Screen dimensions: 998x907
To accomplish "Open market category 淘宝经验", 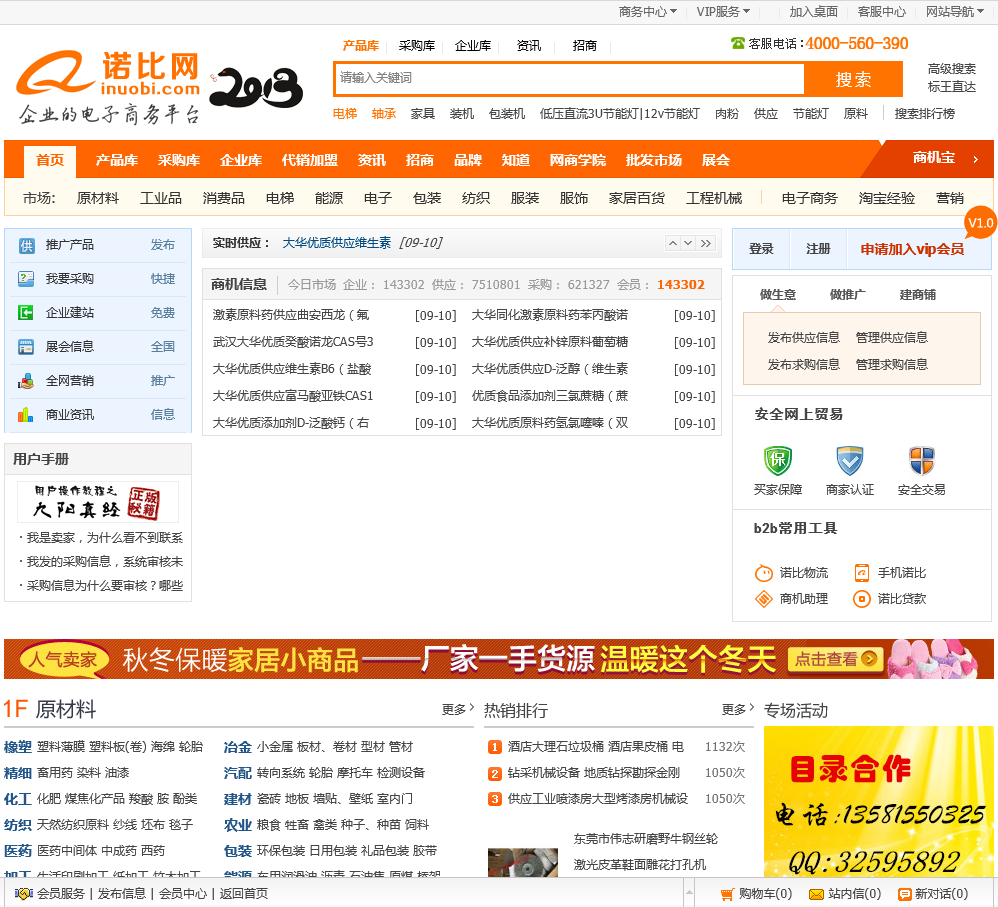I will point(887,198).
